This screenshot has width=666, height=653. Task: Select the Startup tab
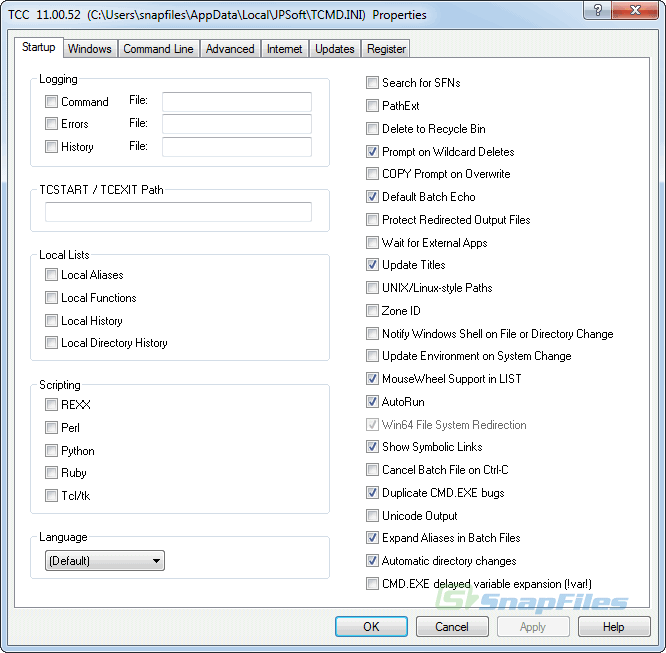pos(39,47)
